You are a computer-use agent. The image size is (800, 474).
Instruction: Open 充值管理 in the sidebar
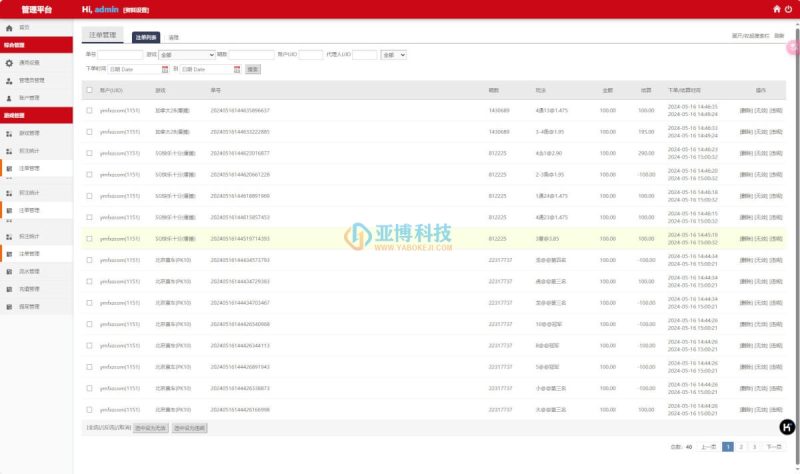click(x=36, y=289)
